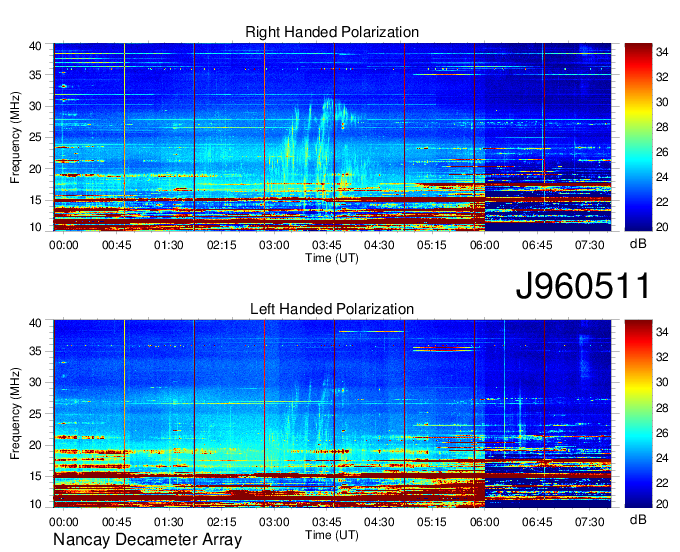The image size is (680, 552).
Task: Click the Right Handed plot's colorbar
Action: (x=638, y=137)
